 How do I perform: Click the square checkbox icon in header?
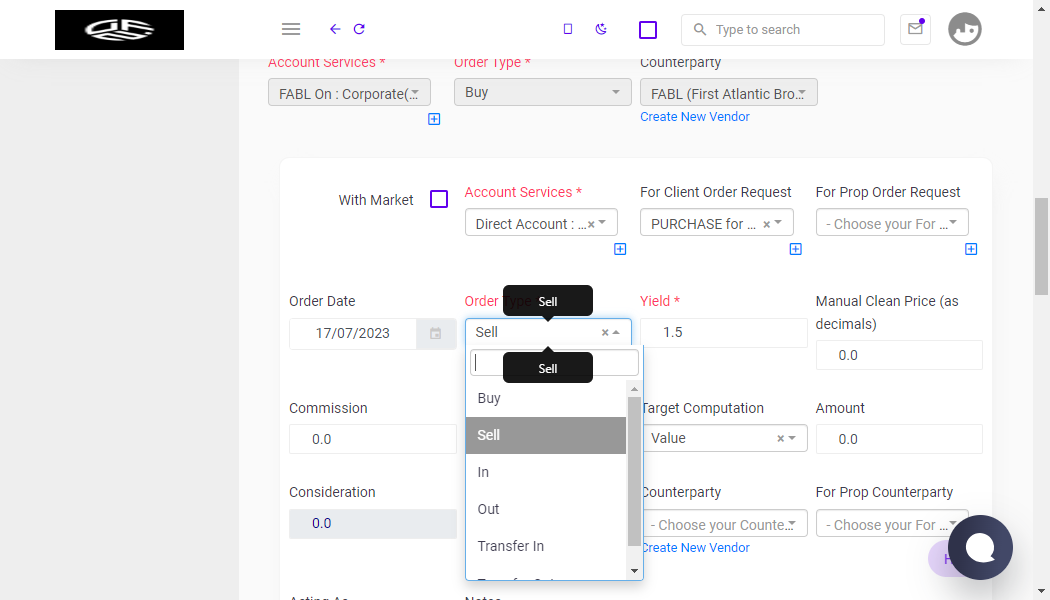pos(648,29)
